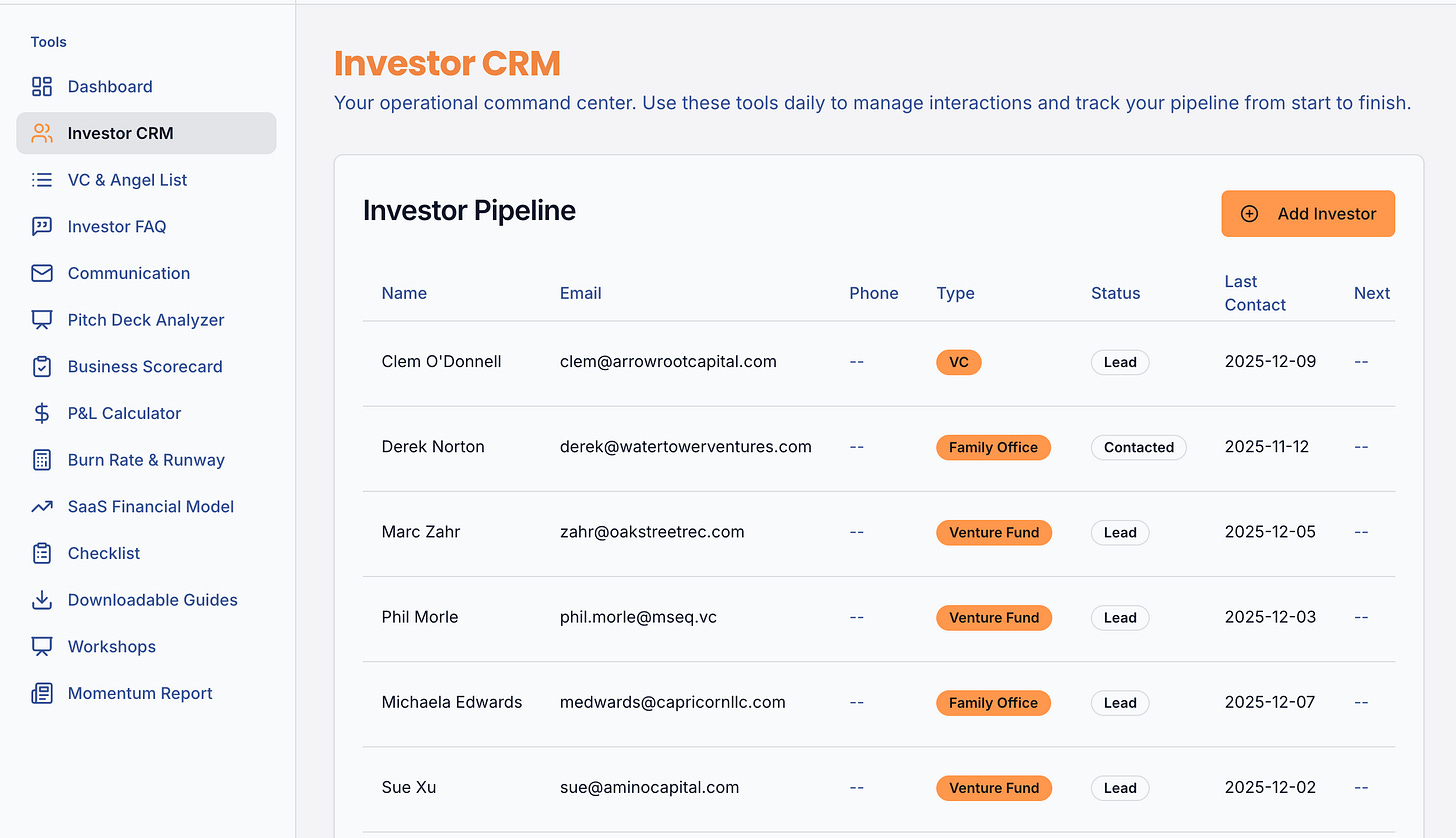The width and height of the screenshot is (1456, 838).
Task: Click the P&L Calculator dollar icon
Action: pos(41,413)
